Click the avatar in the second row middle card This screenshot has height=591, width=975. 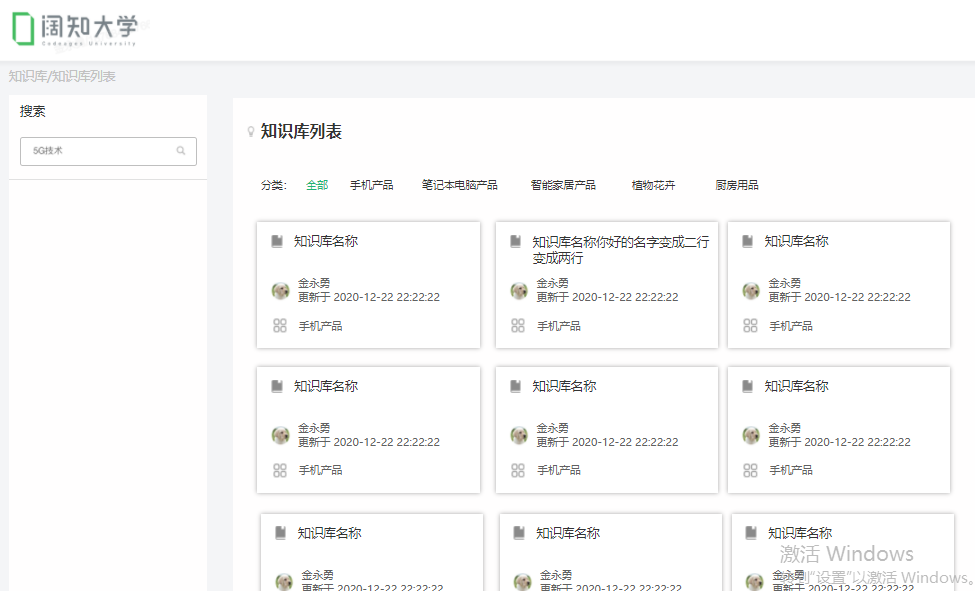(519, 435)
